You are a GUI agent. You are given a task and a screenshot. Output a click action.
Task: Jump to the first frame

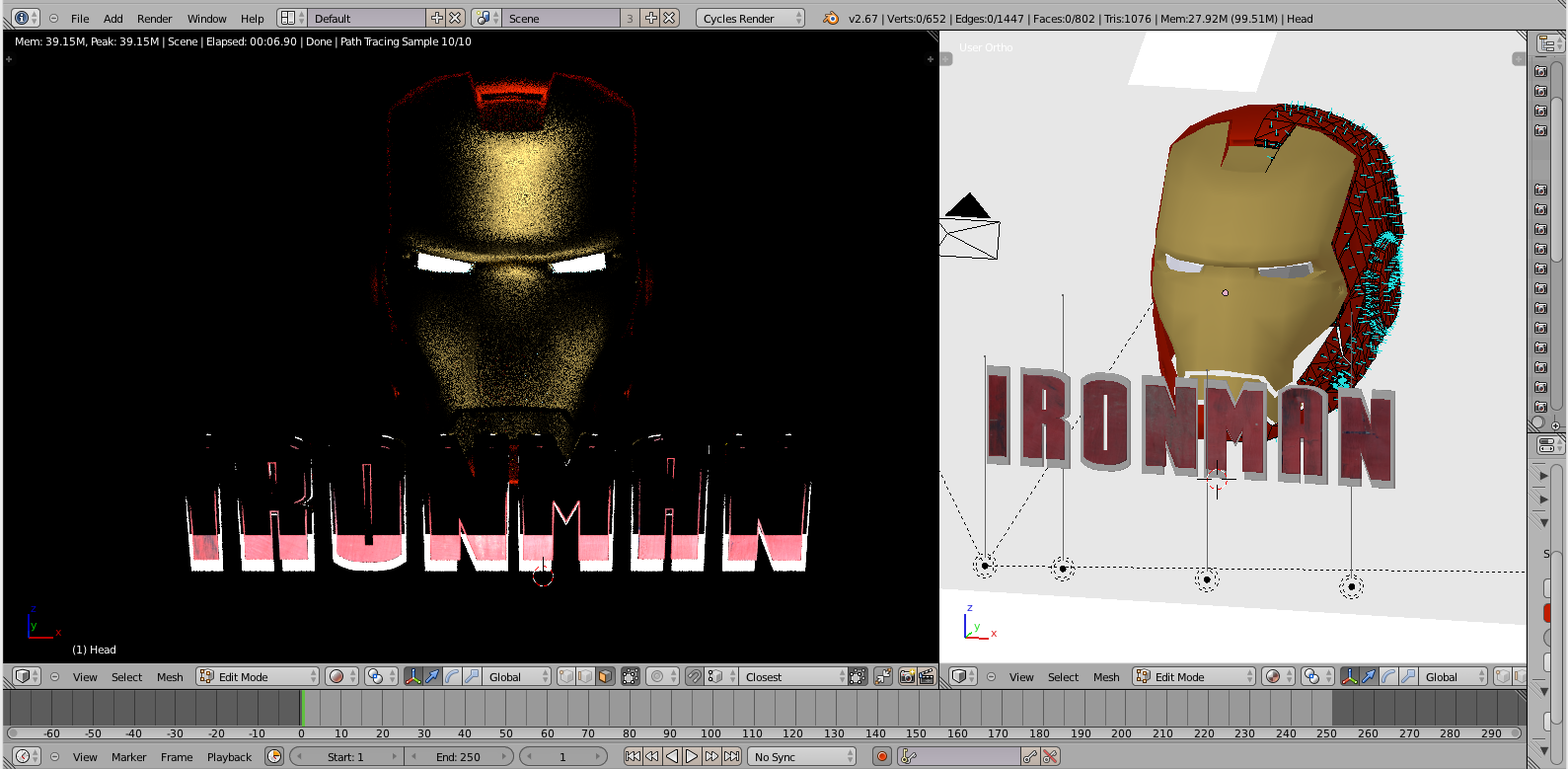tap(633, 757)
